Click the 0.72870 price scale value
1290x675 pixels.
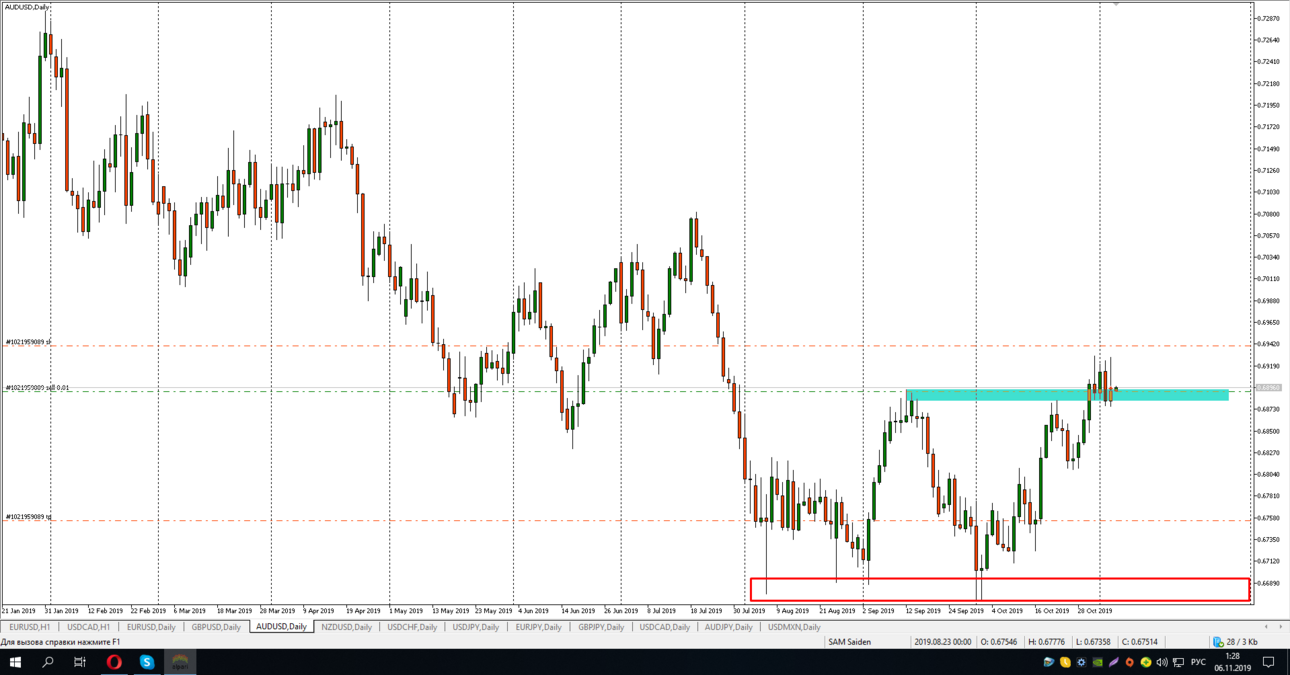click(x=1268, y=18)
